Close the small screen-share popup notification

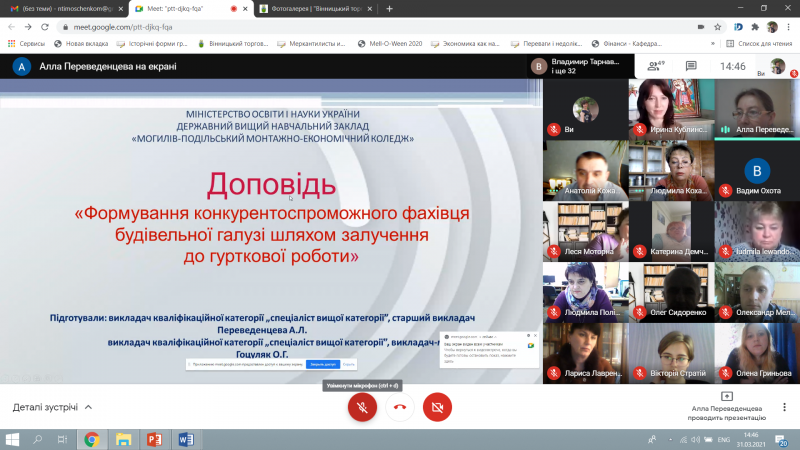(x=535, y=336)
